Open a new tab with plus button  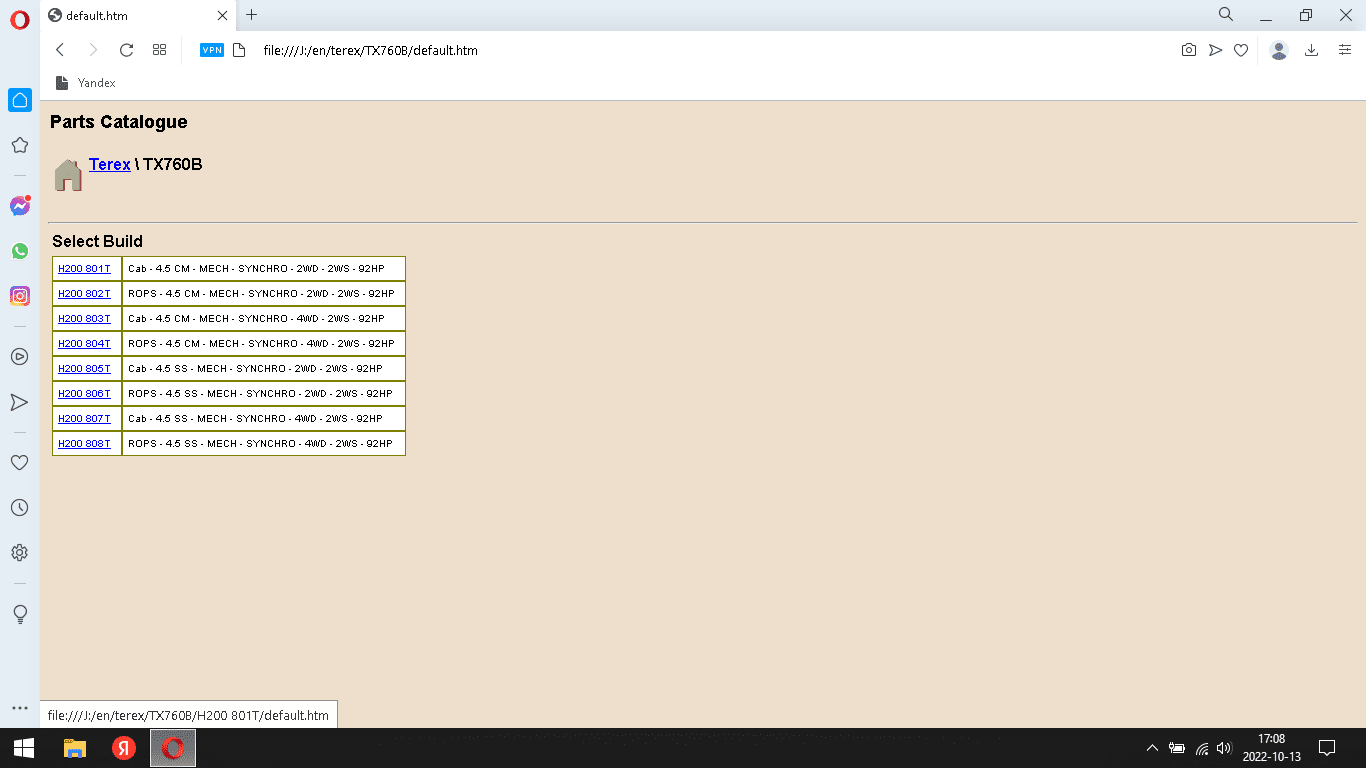(251, 15)
